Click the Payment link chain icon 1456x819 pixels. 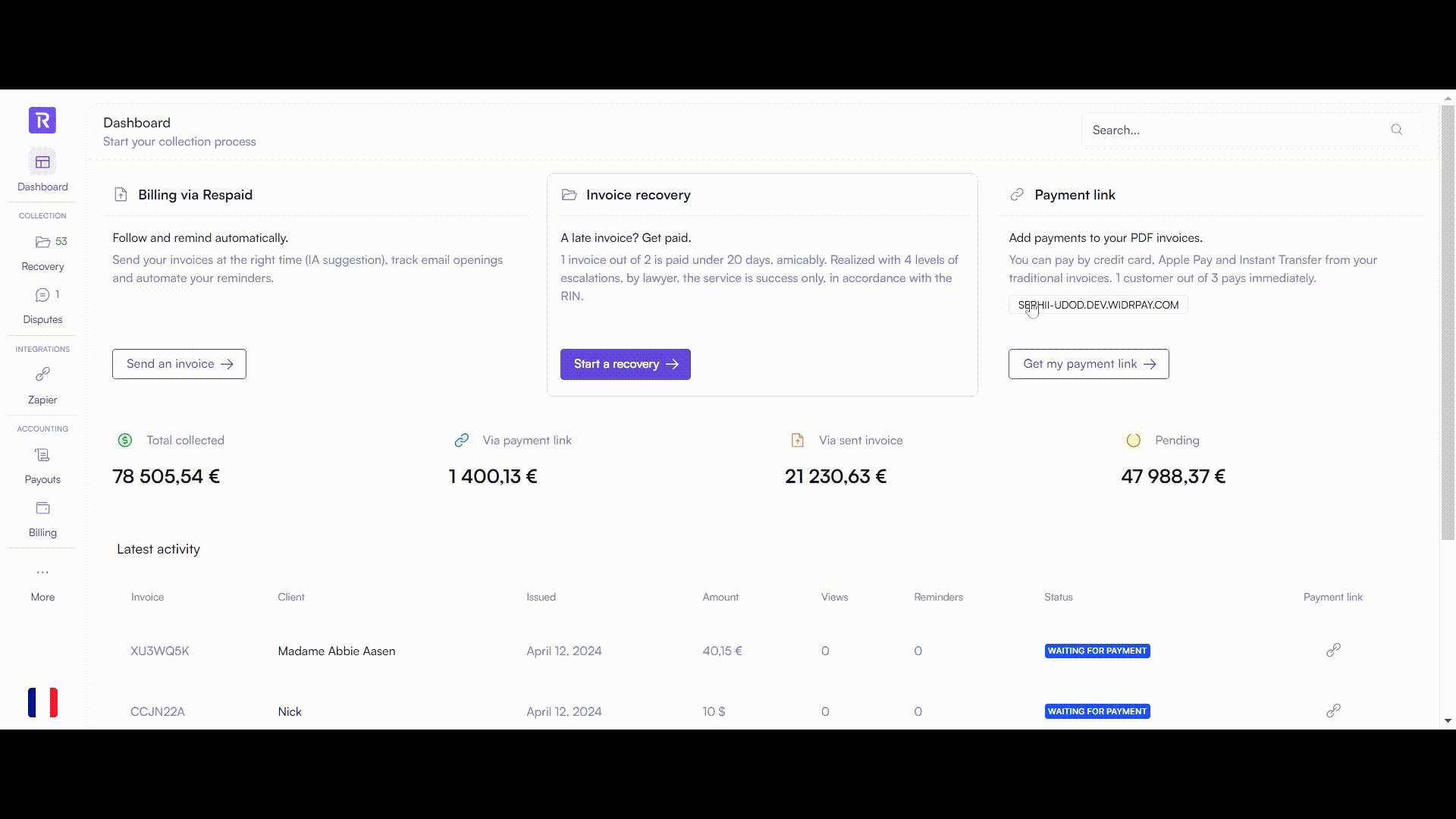[1017, 194]
